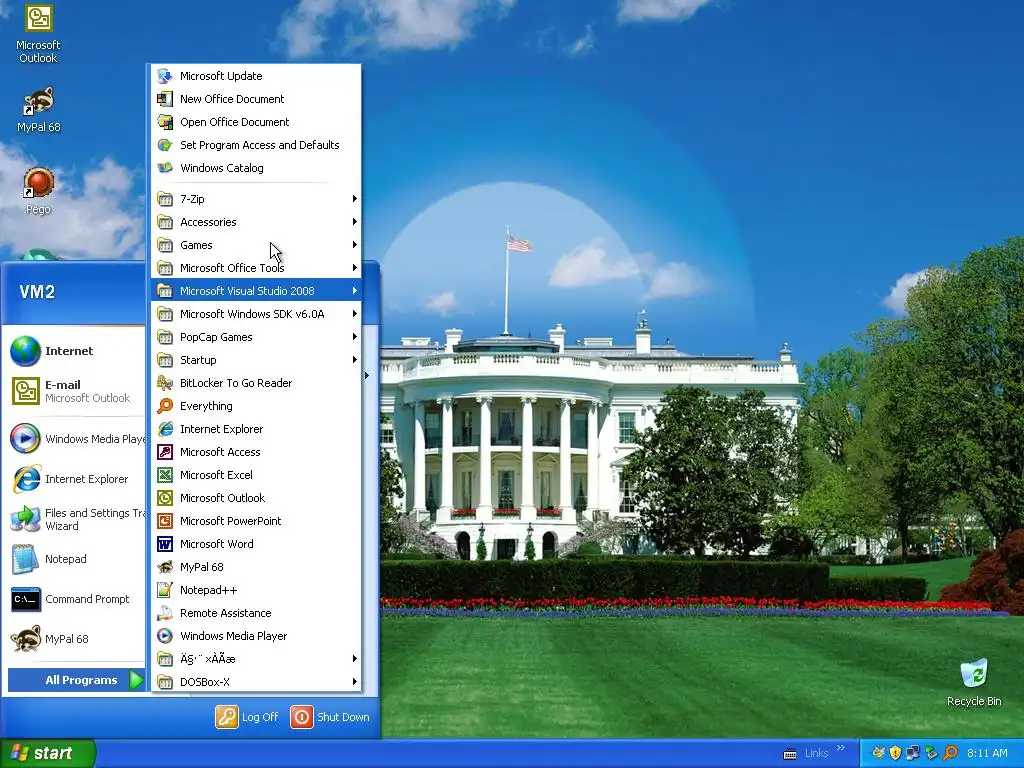
Task: Open the Remote Assistance icon
Action: pyautogui.click(x=165, y=613)
